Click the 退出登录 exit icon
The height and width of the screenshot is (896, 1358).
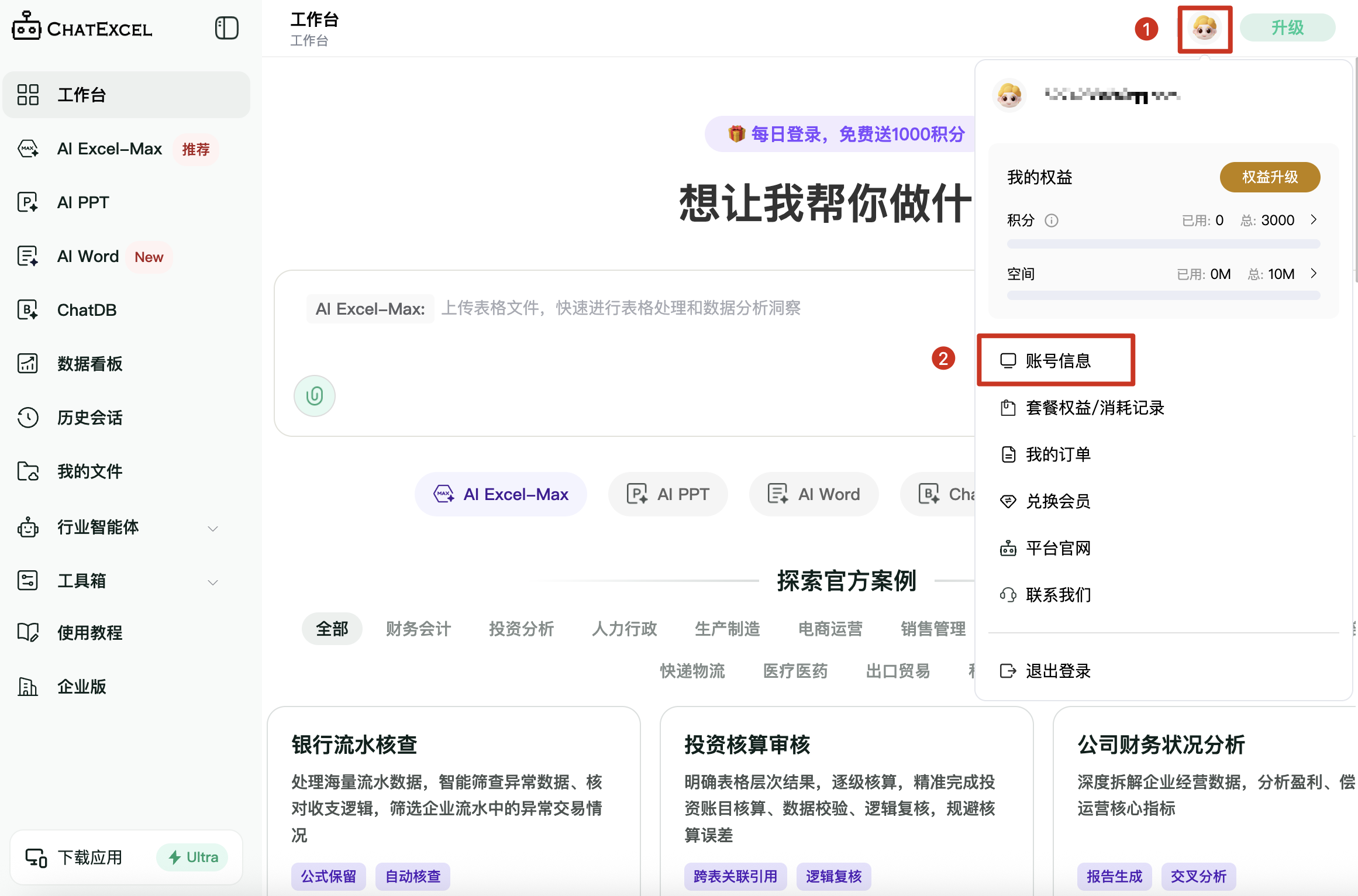point(1008,671)
